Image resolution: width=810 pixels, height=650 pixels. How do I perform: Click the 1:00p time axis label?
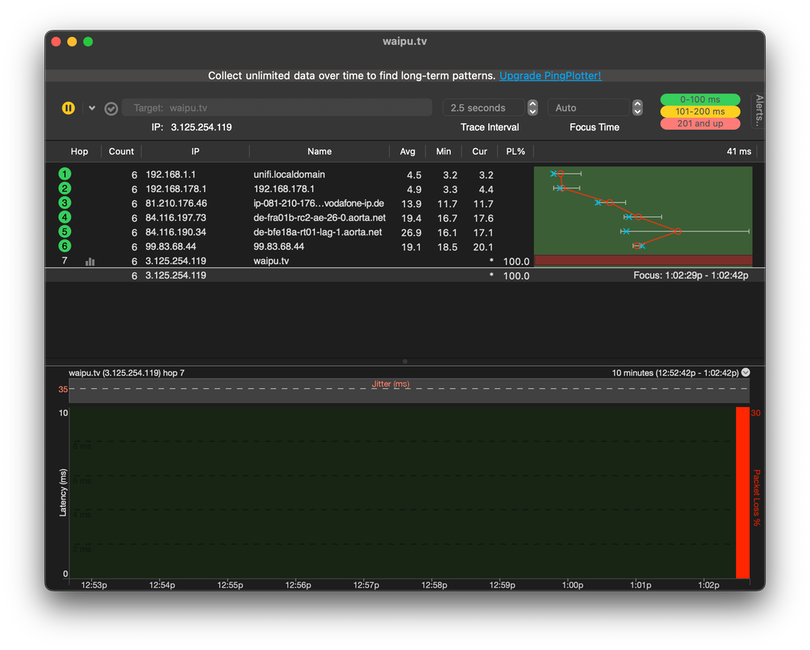tap(572, 585)
